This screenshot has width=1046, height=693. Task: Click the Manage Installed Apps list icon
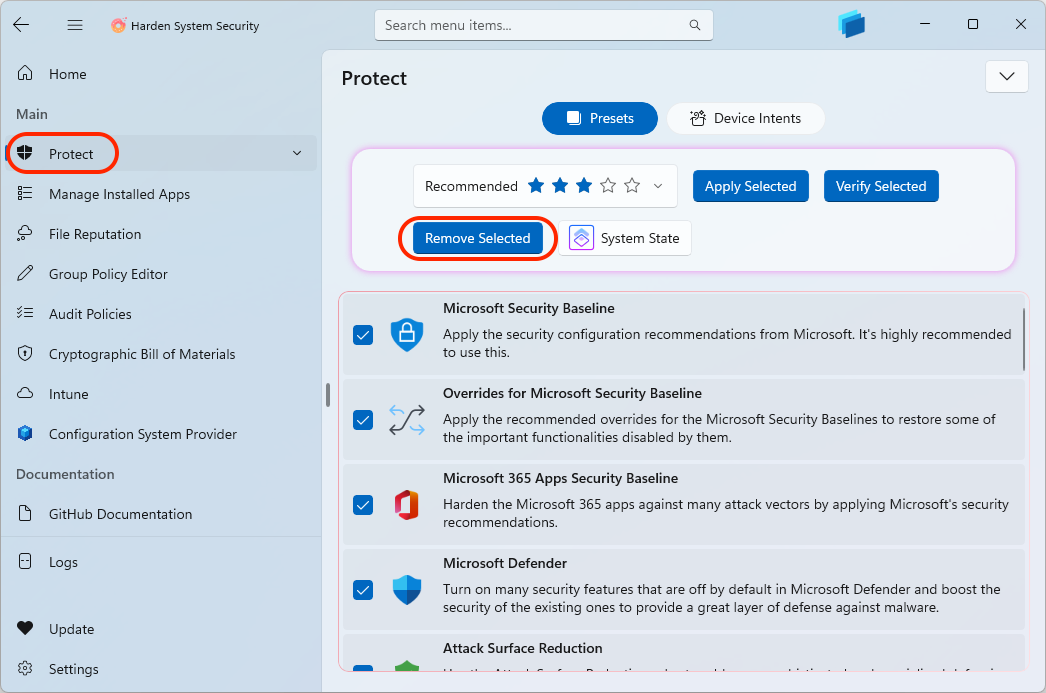tap(25, 193)
